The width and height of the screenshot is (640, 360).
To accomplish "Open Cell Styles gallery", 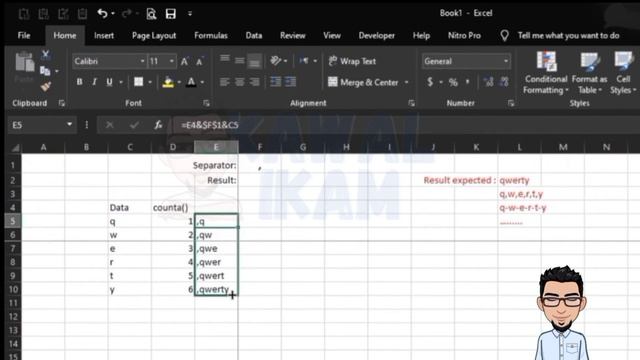I will (623, 73).
